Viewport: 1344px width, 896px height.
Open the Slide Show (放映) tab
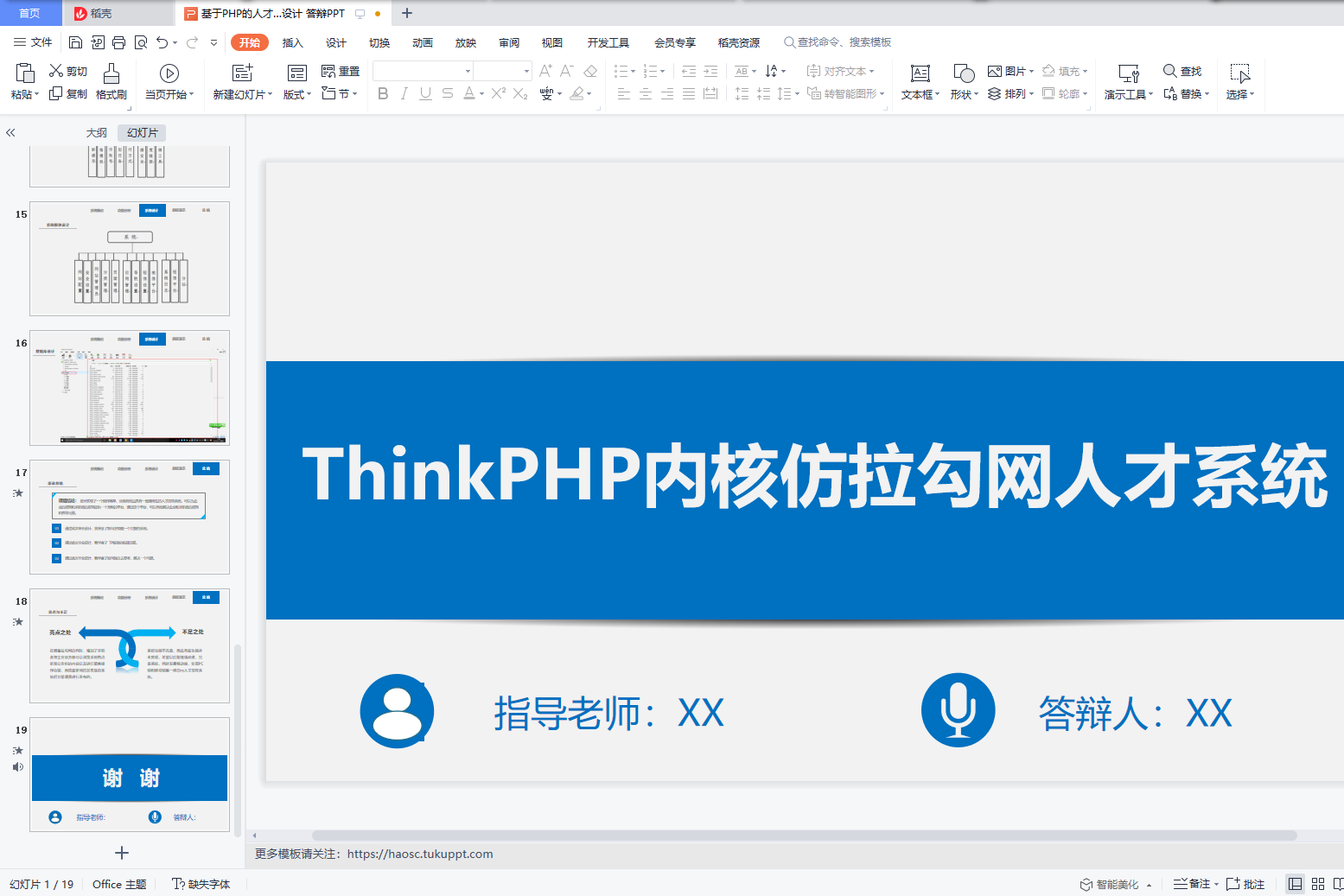click(x=466, y=42)
